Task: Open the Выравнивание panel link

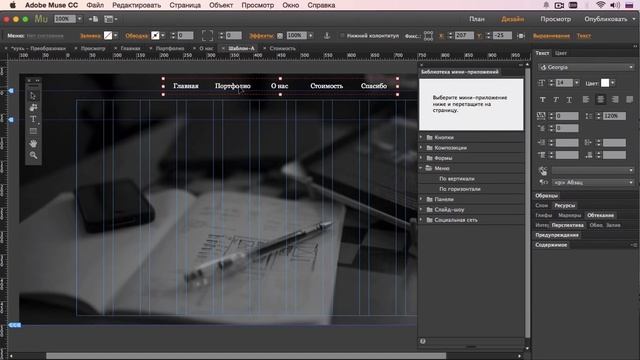Action: [551, 36]
